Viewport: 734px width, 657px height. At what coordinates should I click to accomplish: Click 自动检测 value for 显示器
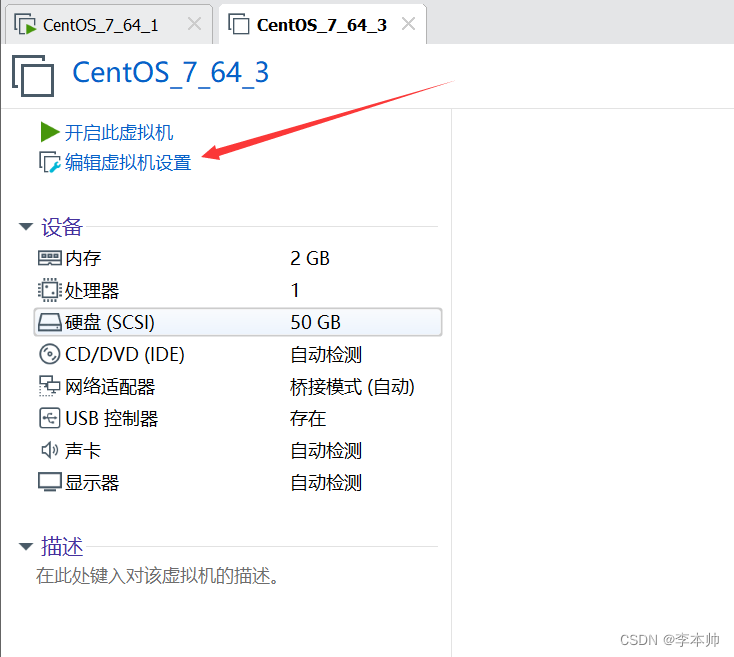(x=326, y=482)
